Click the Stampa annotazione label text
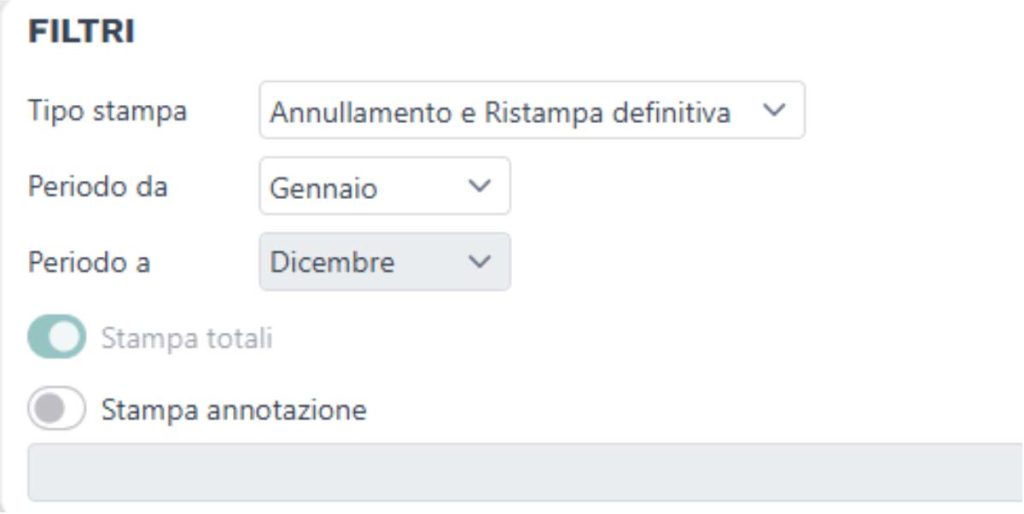This screenshot has height=514, width=1024. [x=234, y=410]
